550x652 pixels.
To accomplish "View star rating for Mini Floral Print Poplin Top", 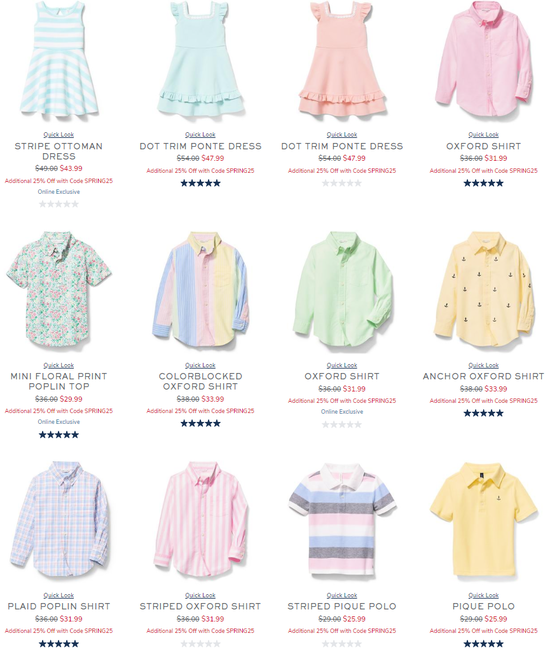I will (59, 435).
